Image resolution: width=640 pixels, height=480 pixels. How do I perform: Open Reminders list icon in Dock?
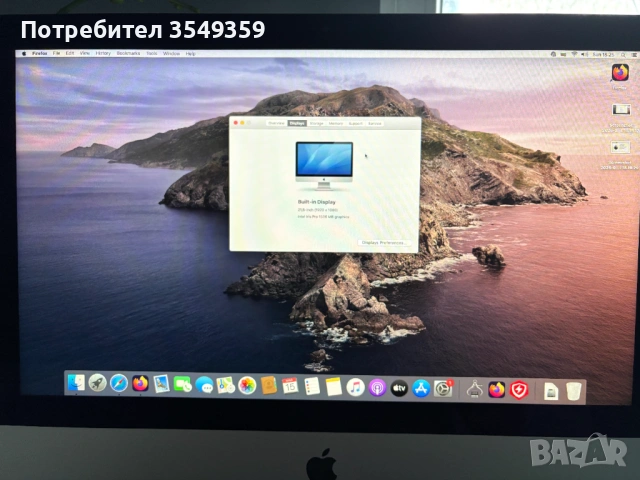312,386
